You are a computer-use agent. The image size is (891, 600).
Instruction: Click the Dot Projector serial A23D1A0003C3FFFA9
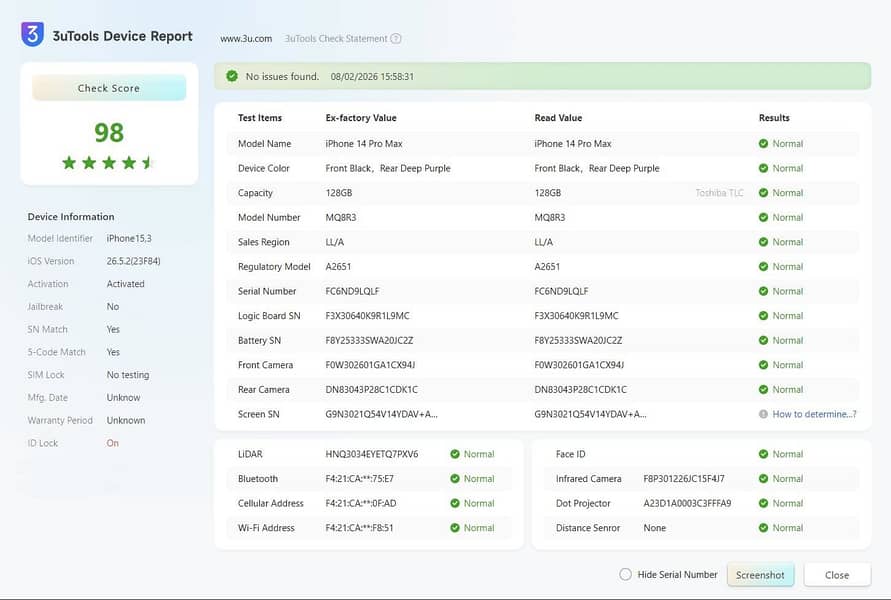[x=688, y=503]
